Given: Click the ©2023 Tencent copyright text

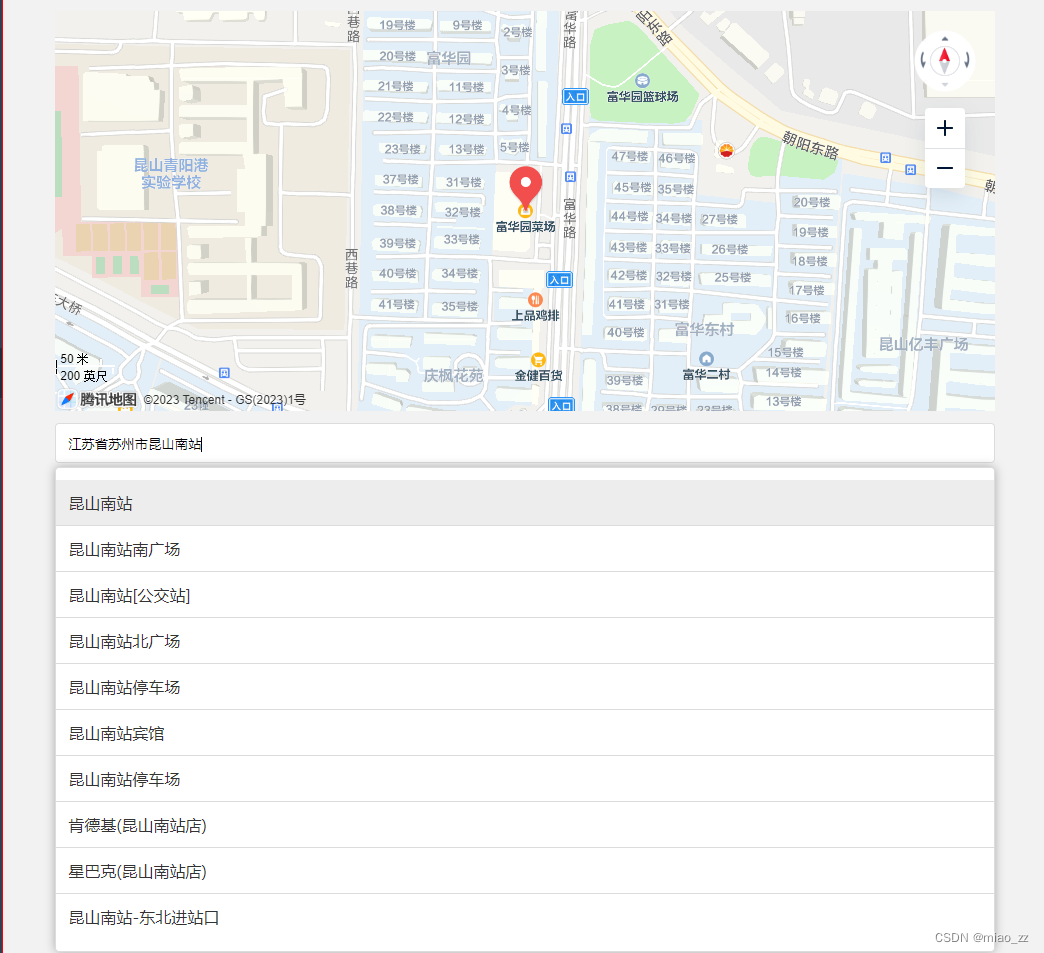Looking at the screenshot, I should [x=224, y=400].
